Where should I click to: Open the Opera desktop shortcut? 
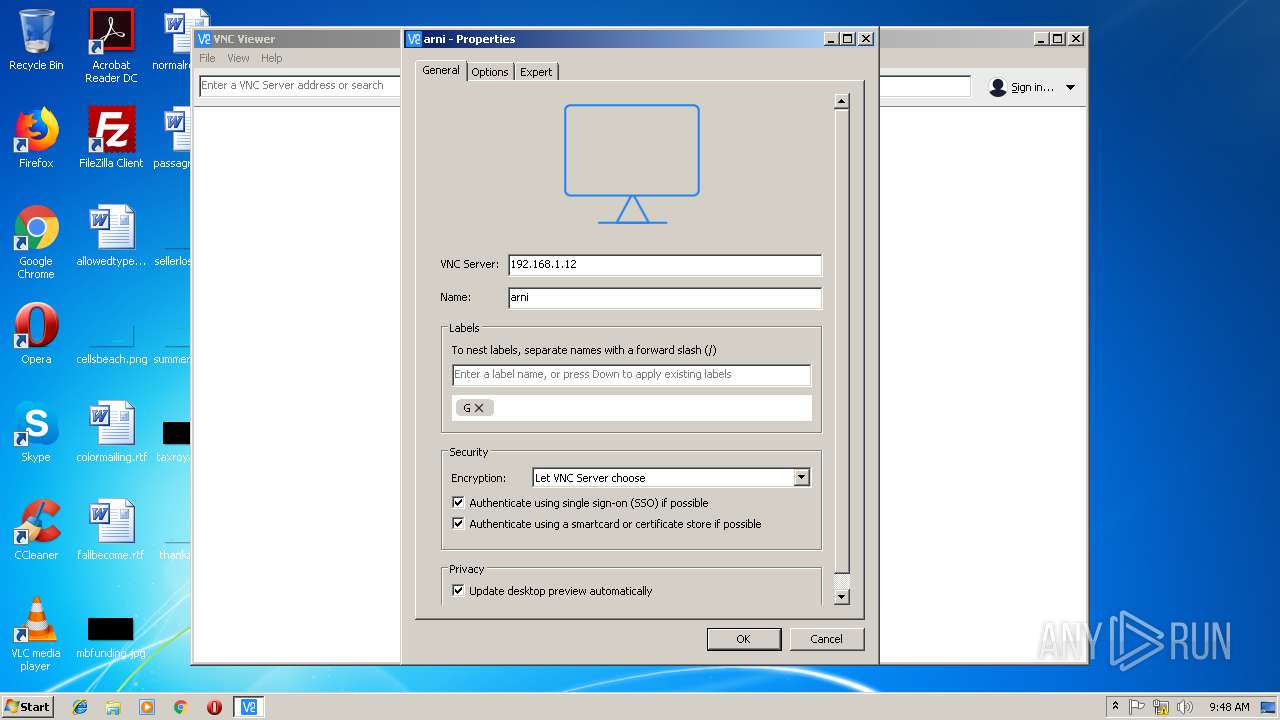click(x=36, y=334)
